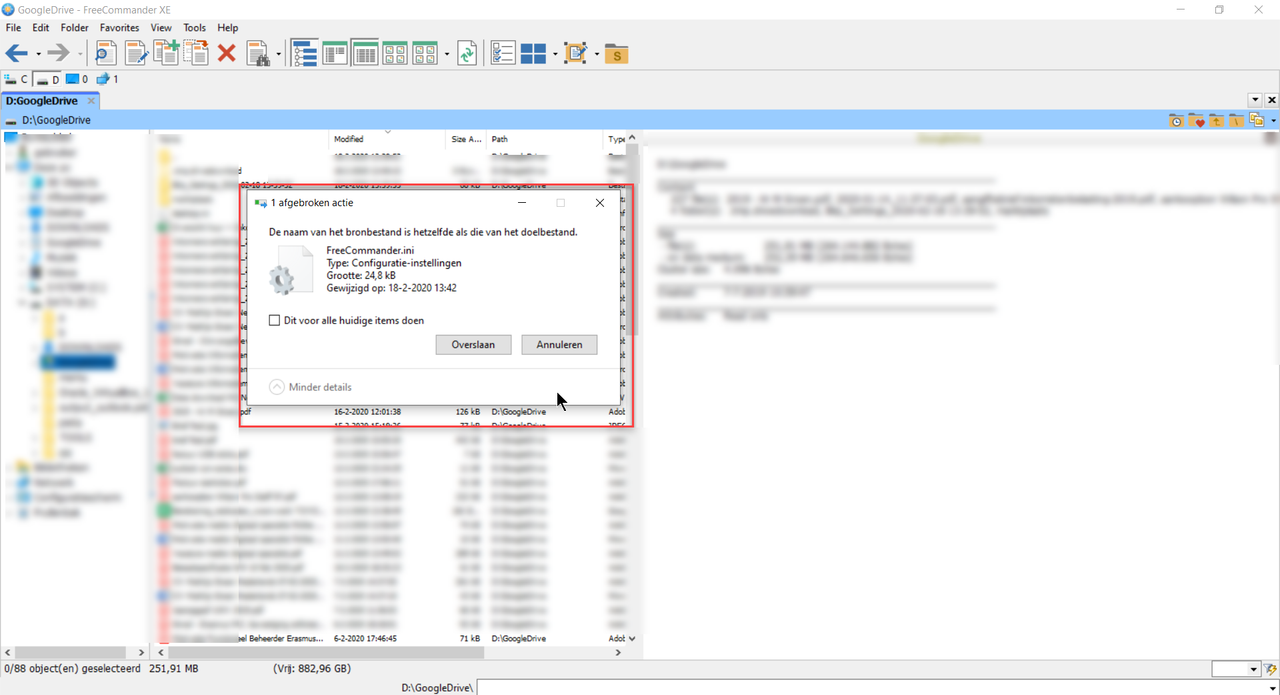1280x695 pixels.
Task: Click the Move files toolbar icon
Action: coord(196,53)
